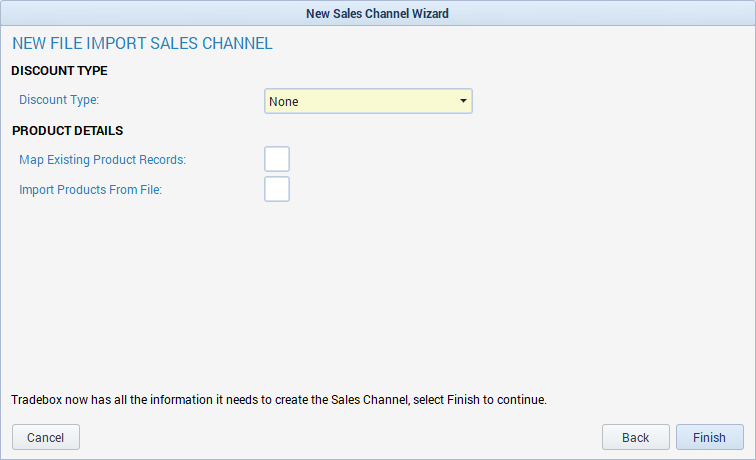Click the Import Products From File label
Screen dimensions: 756x460
90,189
